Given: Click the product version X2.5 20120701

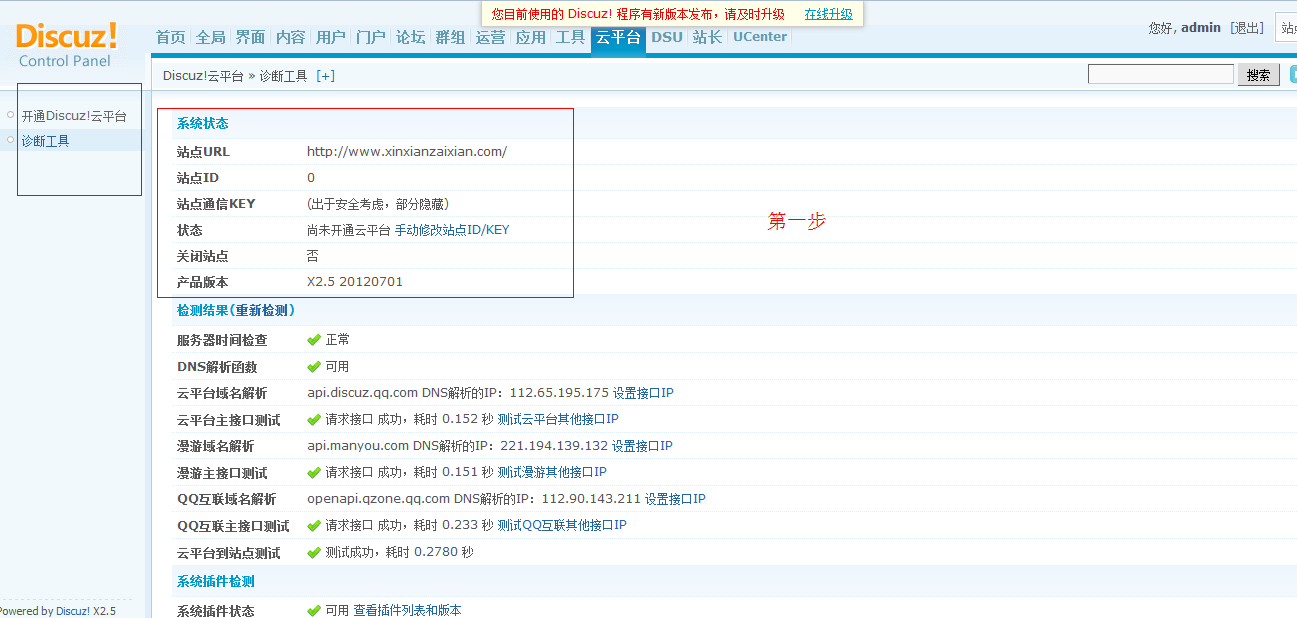Looking at the screenshot, I should [355, 282].
